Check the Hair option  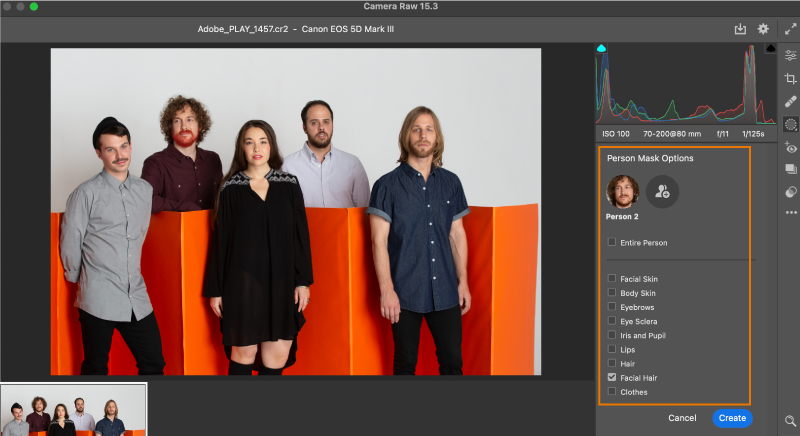[x=612, y=364]
